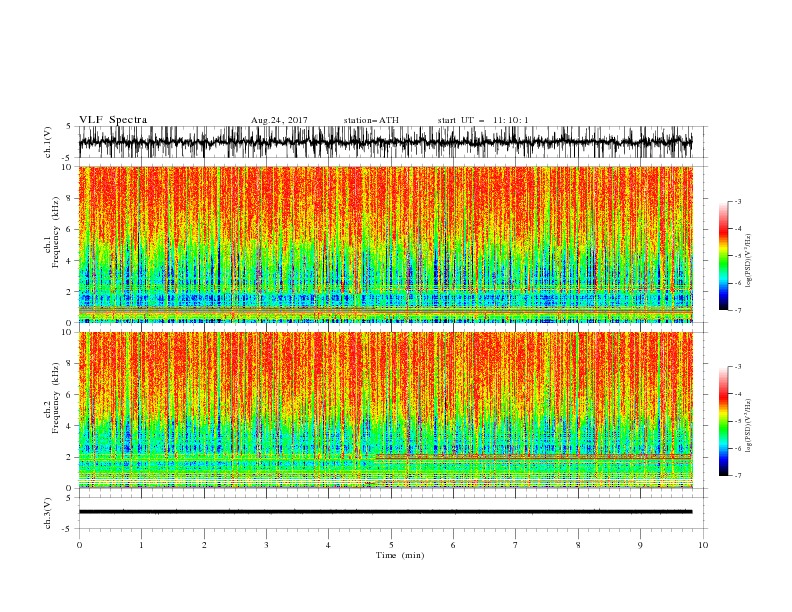Click the 'Time (min)' axis label
Screen dimensions: 792x612
coord(400,555)
